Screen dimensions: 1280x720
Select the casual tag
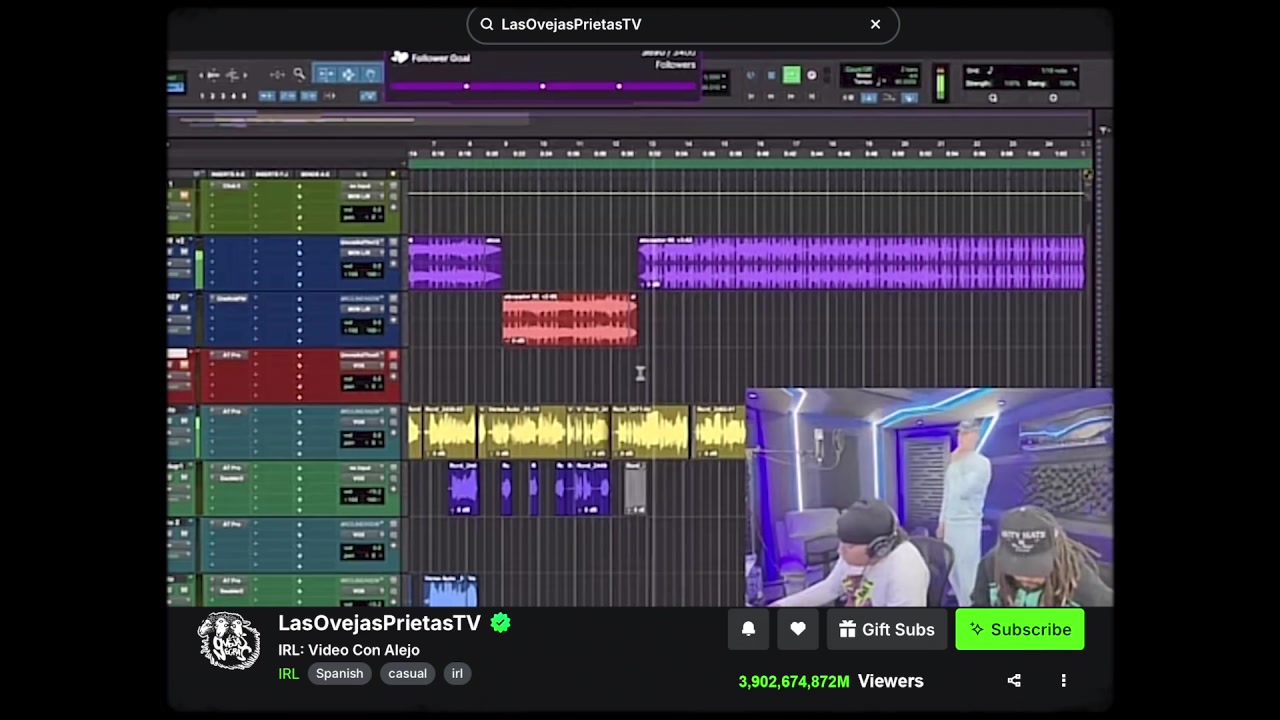[407, 673]
